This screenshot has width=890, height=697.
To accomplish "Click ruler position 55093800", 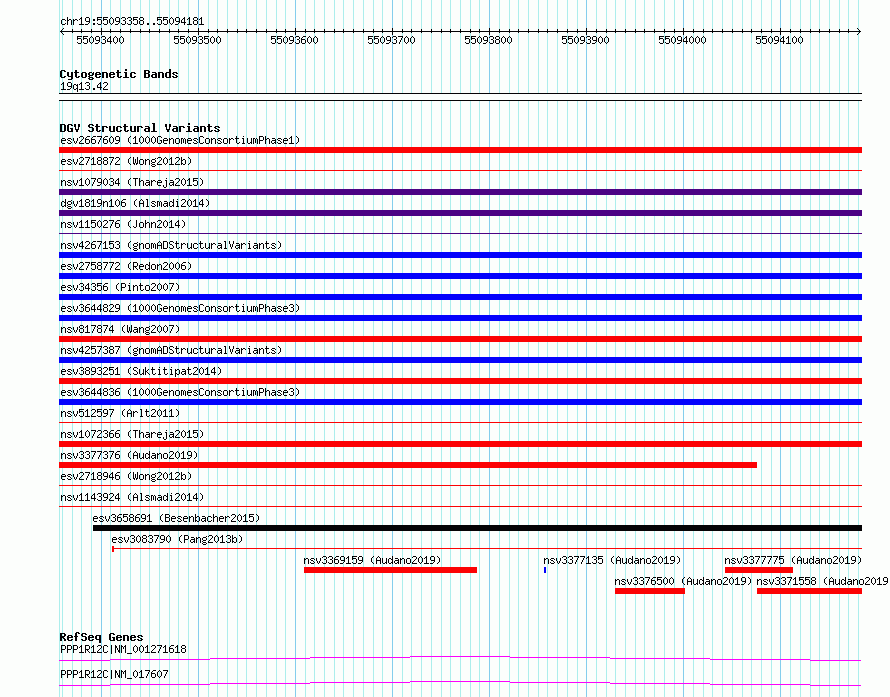I will tap(488, 40).
